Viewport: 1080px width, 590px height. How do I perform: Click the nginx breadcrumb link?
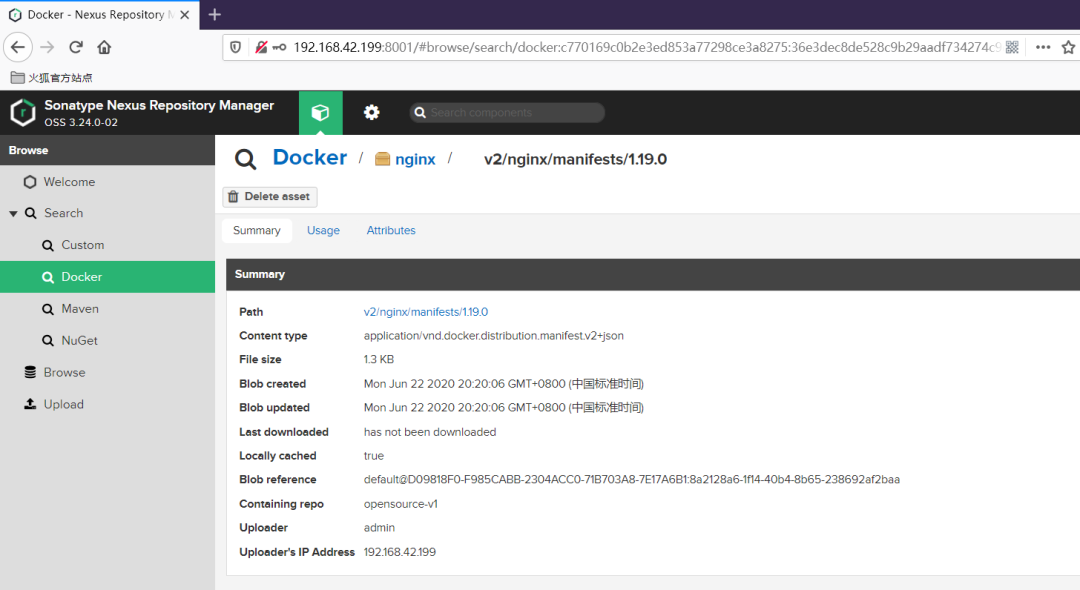tap(414, 159)
